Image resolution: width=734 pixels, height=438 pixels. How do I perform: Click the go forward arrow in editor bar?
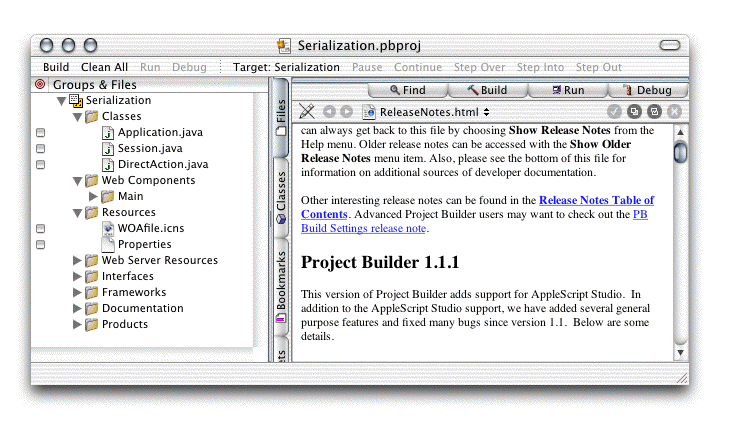coord(346,111)
